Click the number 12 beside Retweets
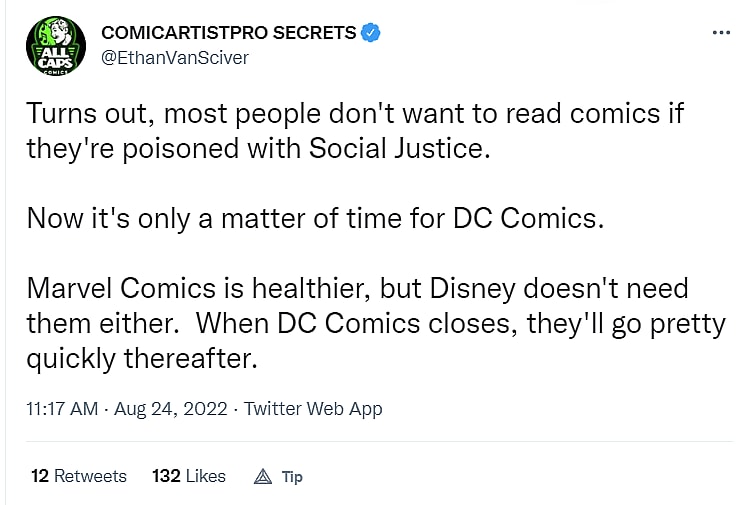The width and height of the screenshot is (747, 505). coord(40,476)
